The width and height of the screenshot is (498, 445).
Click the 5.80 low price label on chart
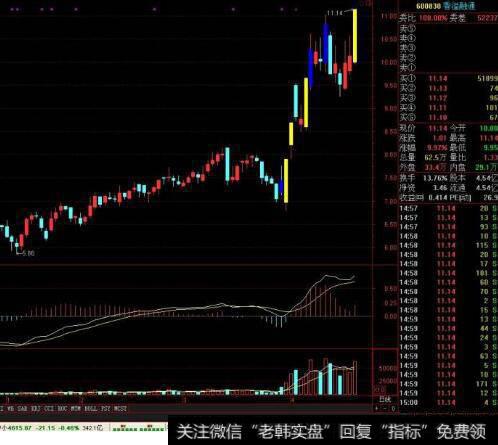(x=29, y=253)
